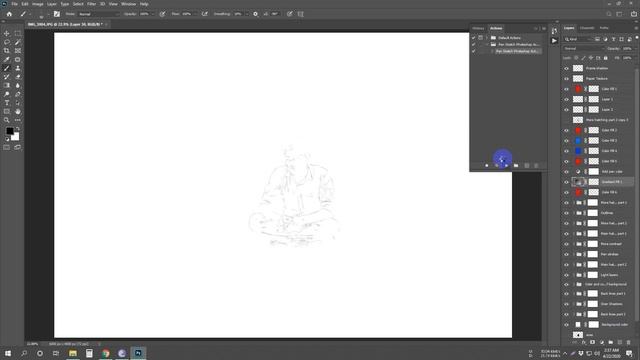
Task: Switch to the Paths tab
Action: click(x=604, y=28)
